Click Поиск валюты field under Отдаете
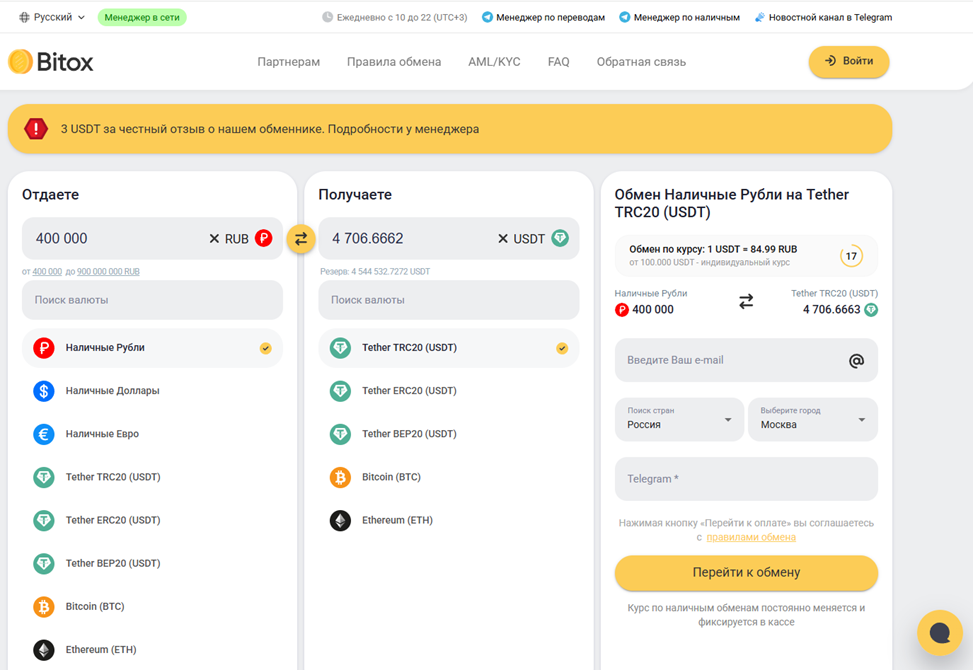 pyautogui.click(x=152, y=300)
